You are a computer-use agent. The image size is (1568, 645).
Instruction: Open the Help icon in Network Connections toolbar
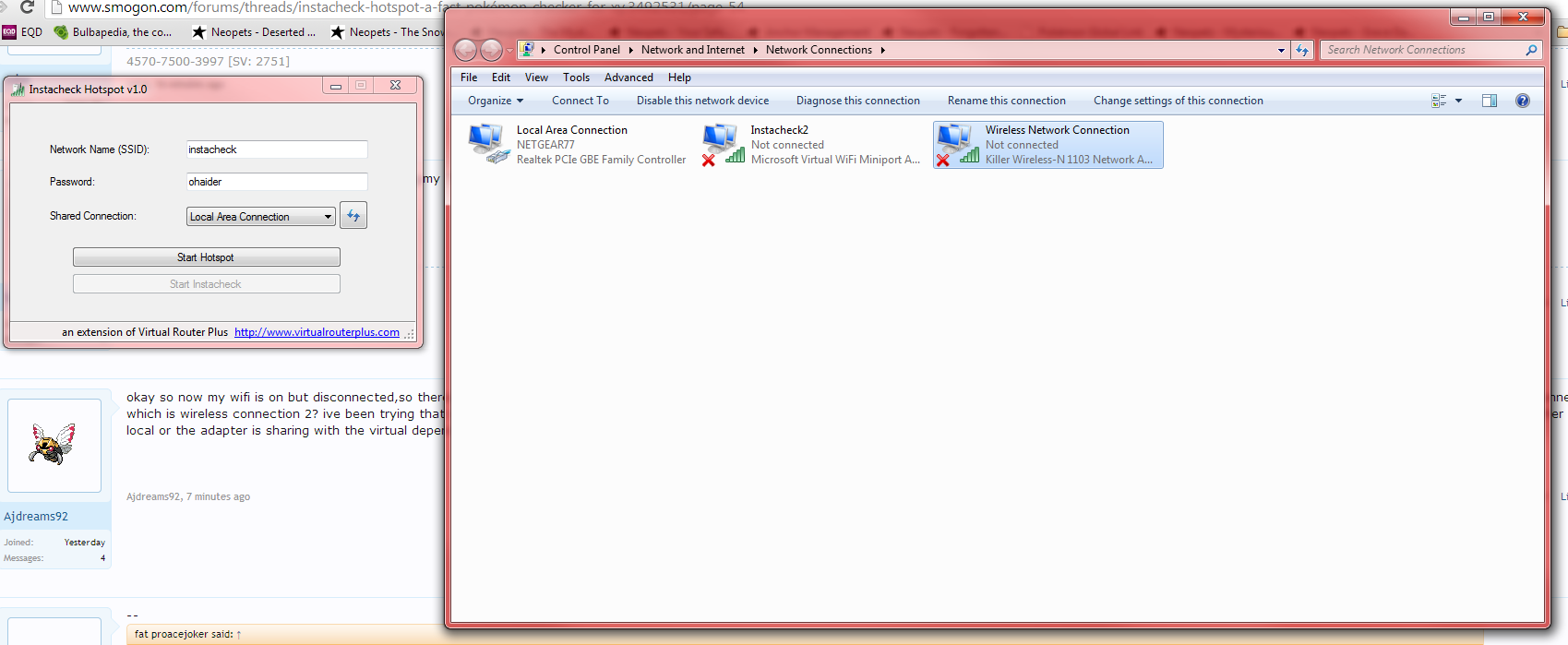point(1523,101)
